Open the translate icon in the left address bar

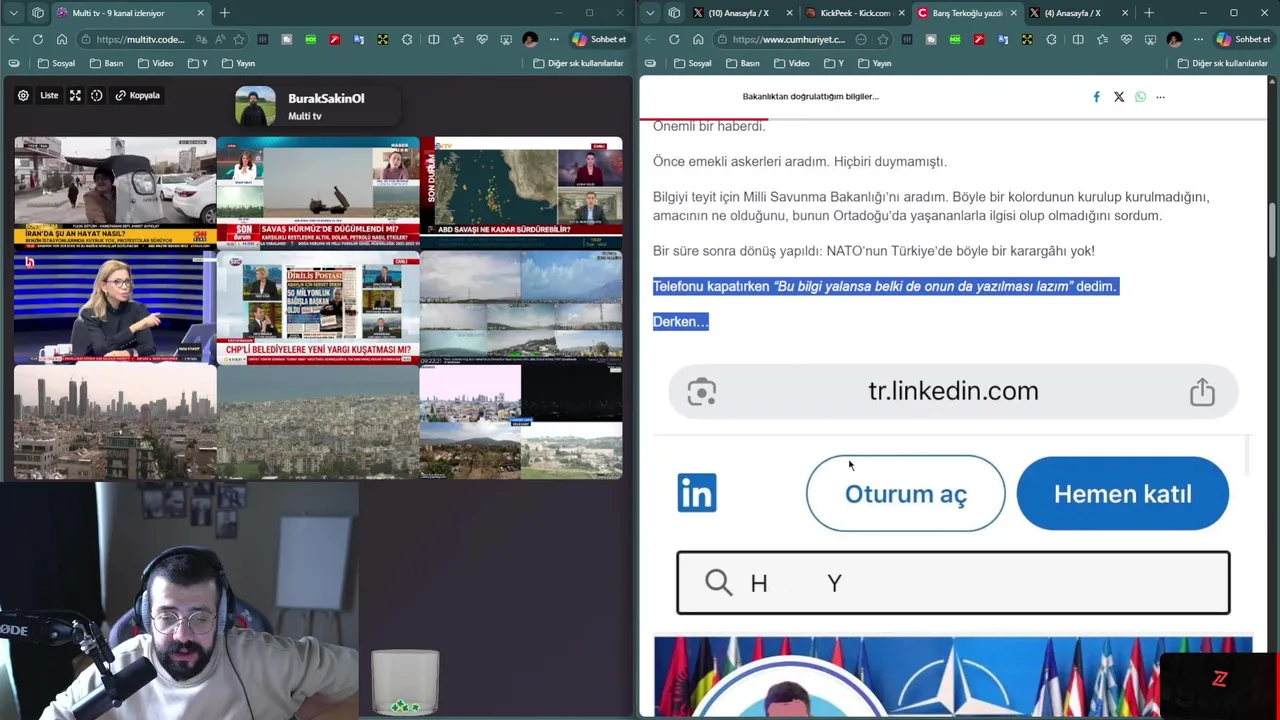[201, 39]
